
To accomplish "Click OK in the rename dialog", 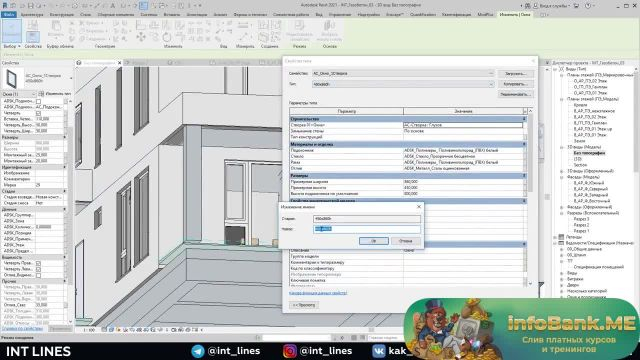I will click(x=373, y=241).
